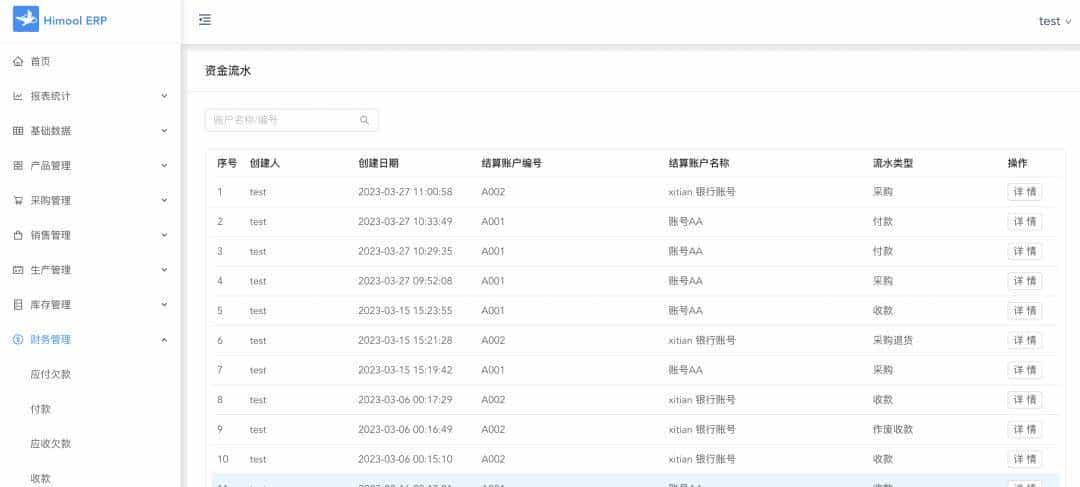Click 详情 for row 4
The width and height of the screenshot is (1080, 487).
pyautogui.click(x=1024, y=281)
